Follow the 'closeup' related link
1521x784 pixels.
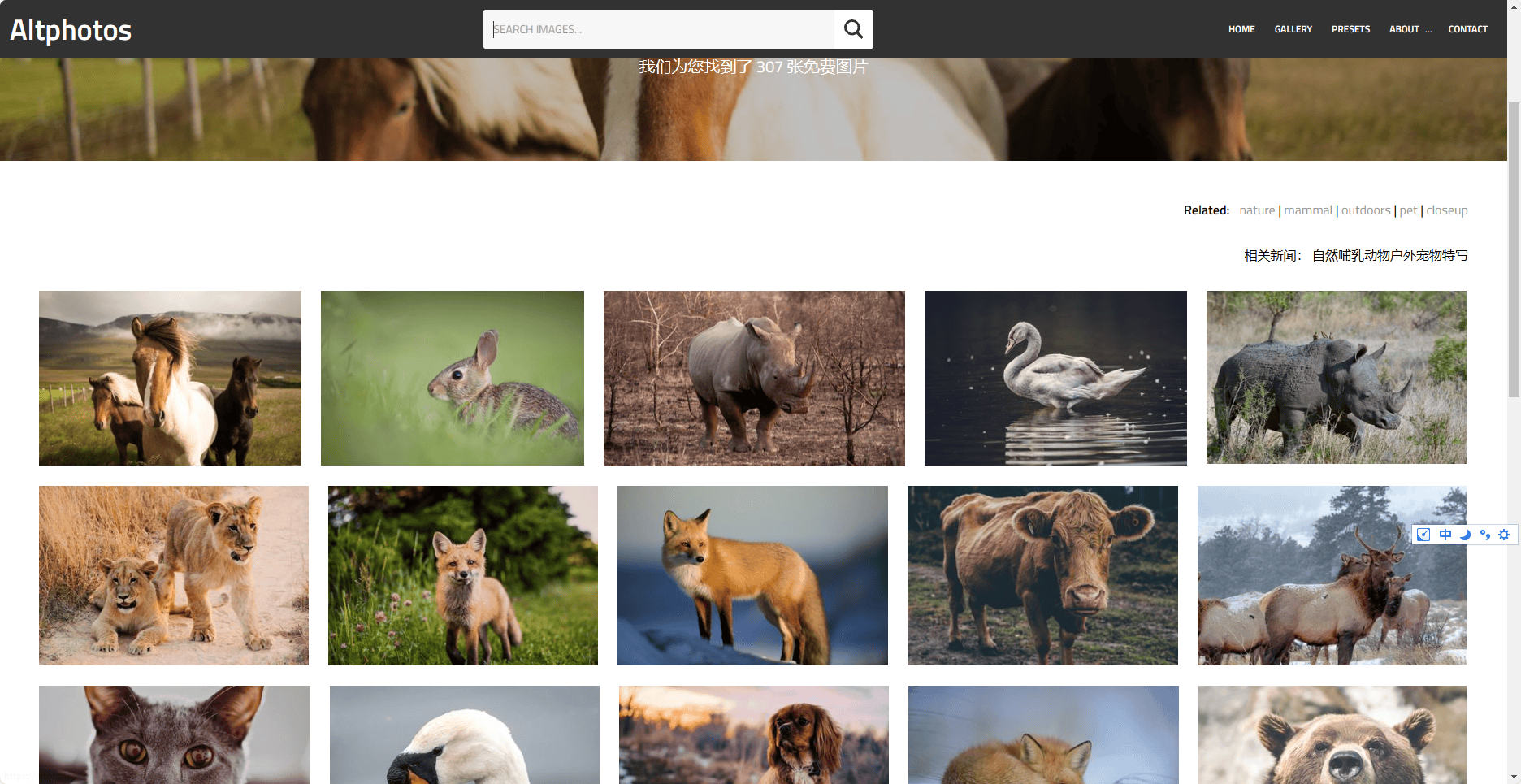pos(1447,210)
